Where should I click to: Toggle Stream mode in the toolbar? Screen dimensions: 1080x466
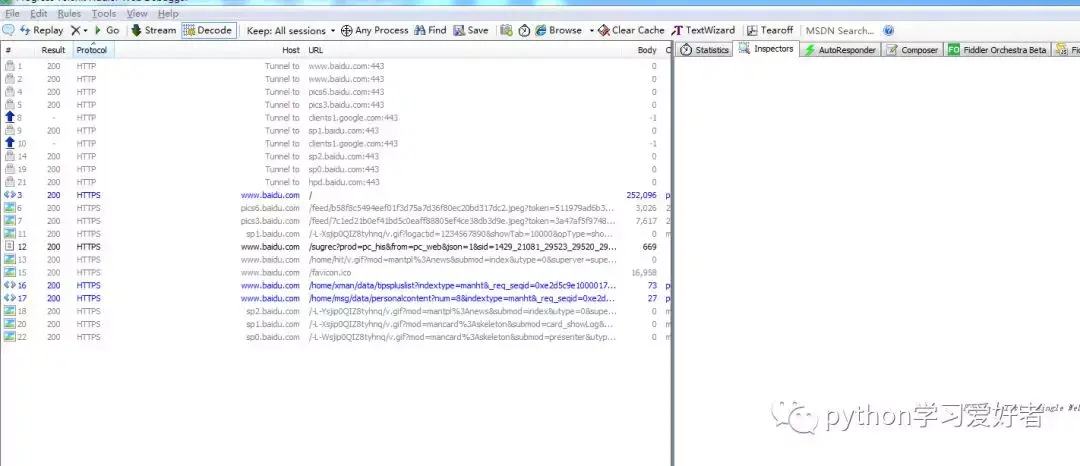[154, 30]
